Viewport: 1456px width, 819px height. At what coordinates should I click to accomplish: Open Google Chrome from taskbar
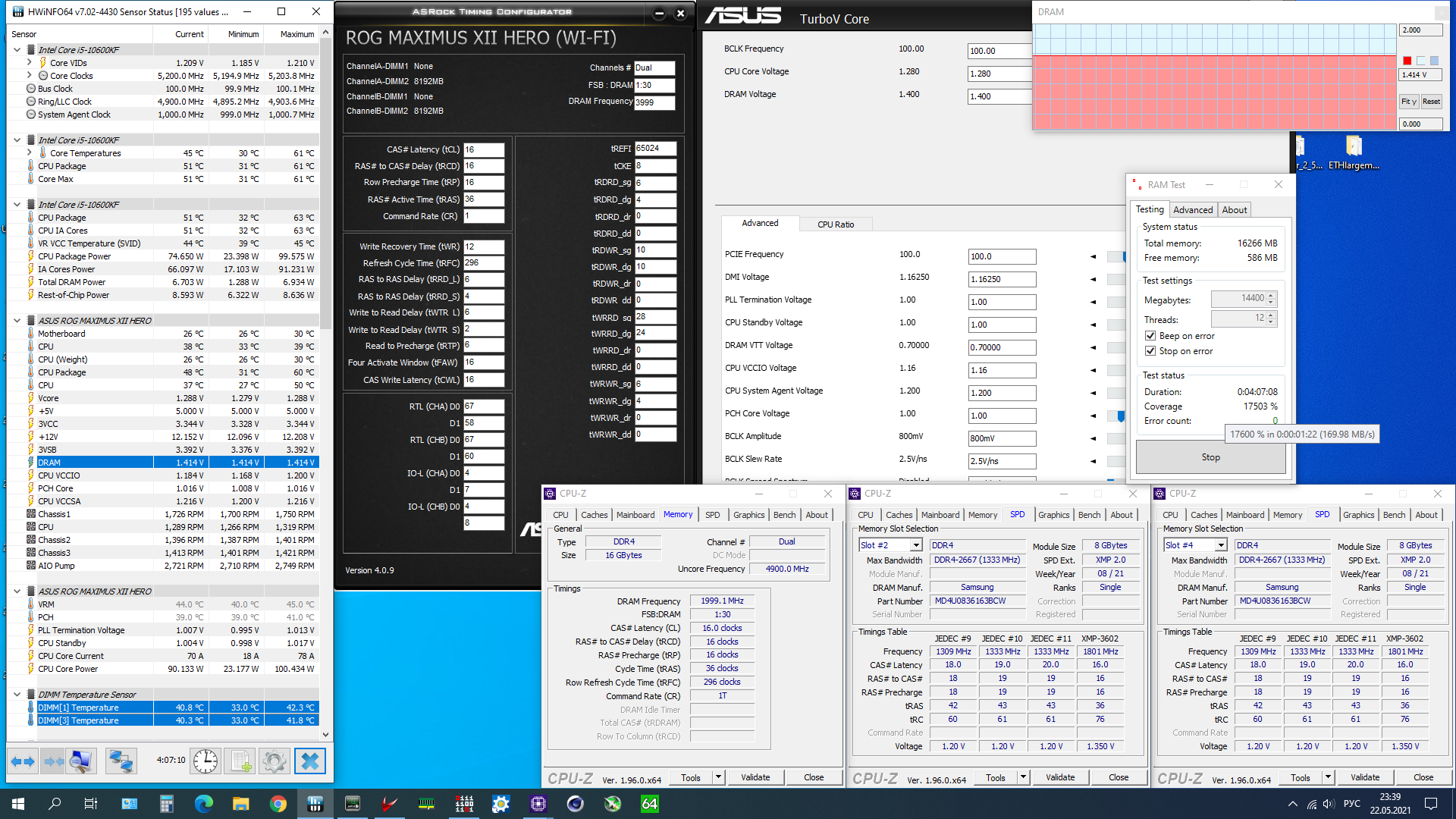(x=278, y=804)
